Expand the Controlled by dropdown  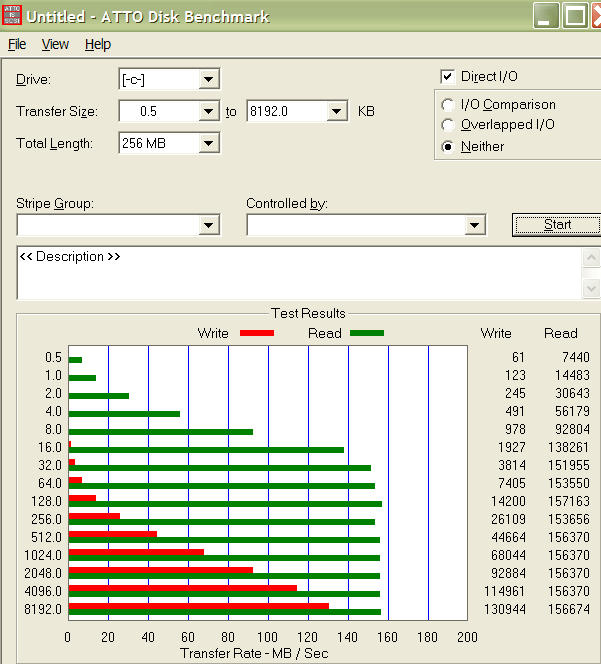point(474,225)
